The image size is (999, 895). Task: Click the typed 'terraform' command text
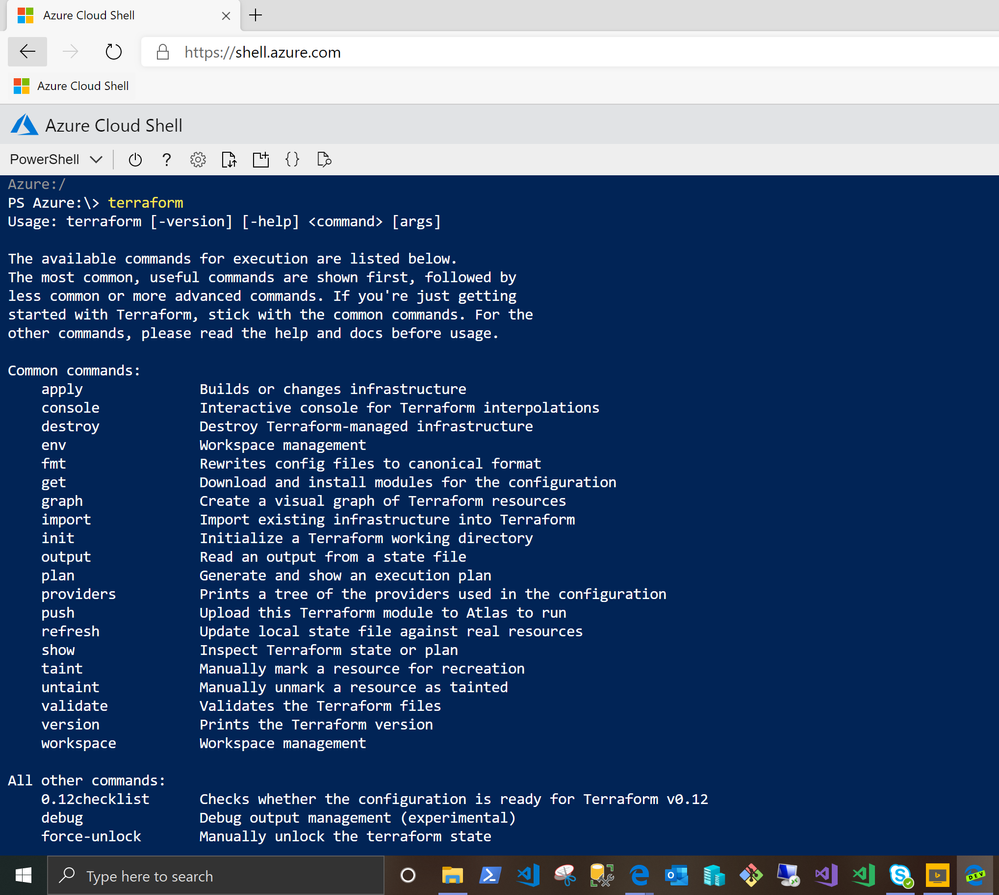(145, 203)
